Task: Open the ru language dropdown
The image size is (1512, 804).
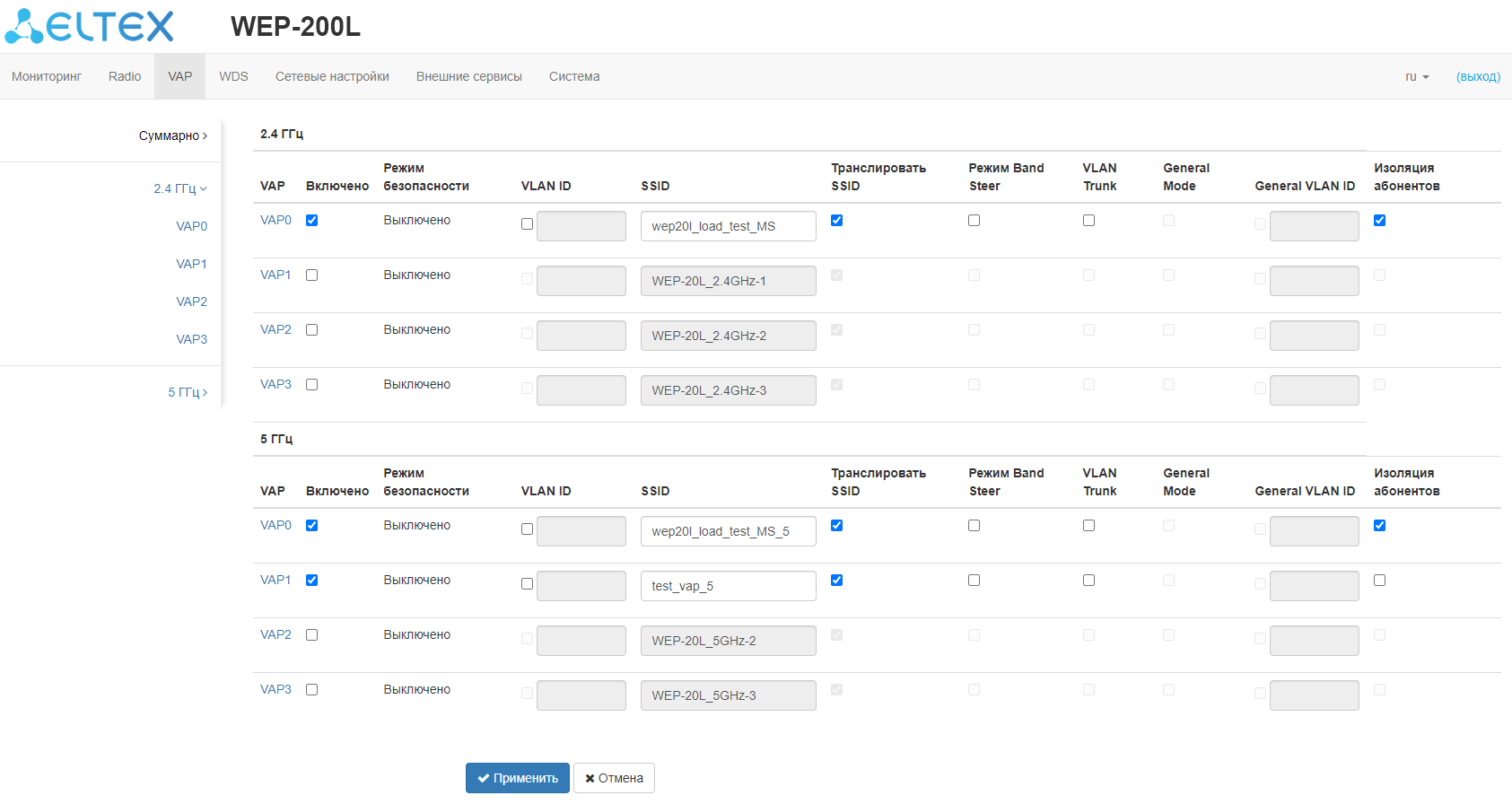Action: click(x=1416, y=77)
